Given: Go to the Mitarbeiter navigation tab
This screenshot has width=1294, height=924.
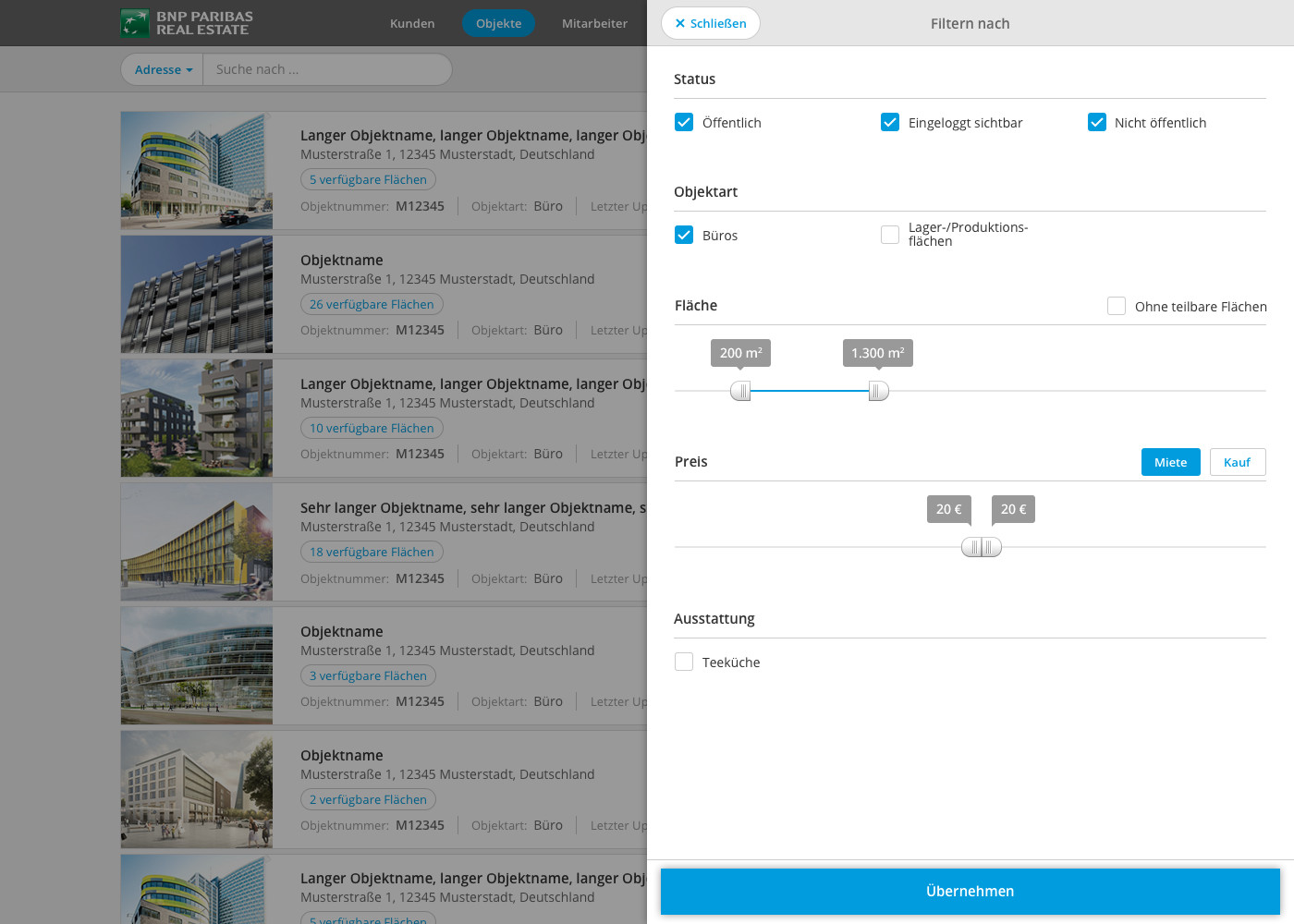Looking at the screenshot, I should 594,23.
